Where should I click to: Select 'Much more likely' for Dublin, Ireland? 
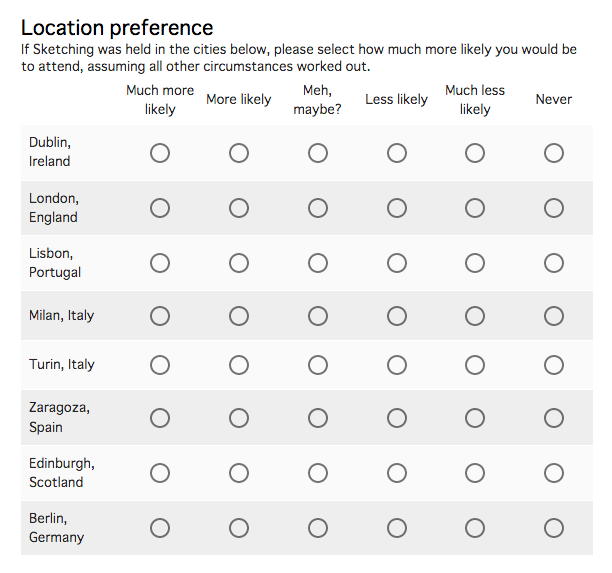[160, 153]
